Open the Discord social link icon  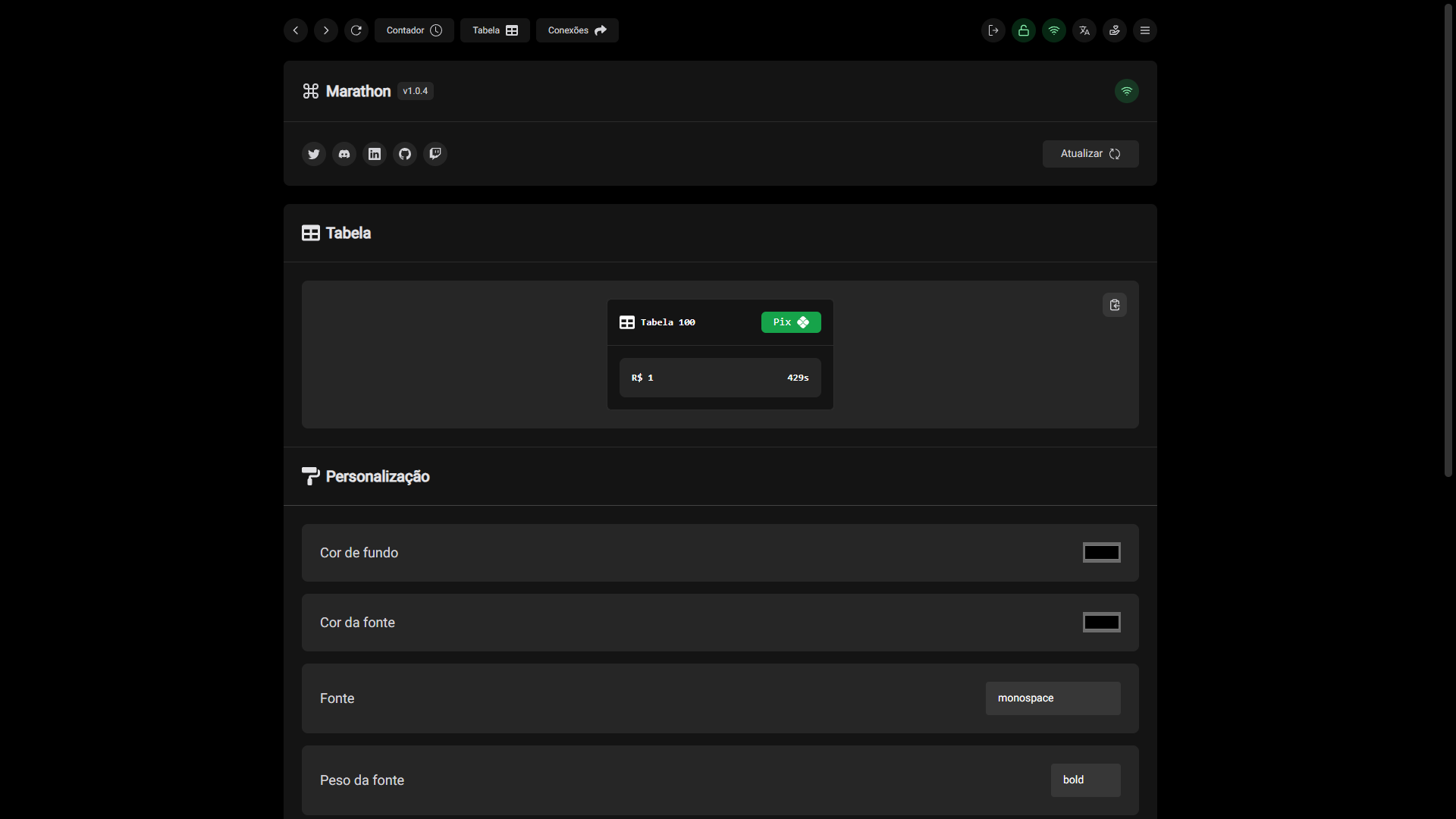click(x=344, y=154)
